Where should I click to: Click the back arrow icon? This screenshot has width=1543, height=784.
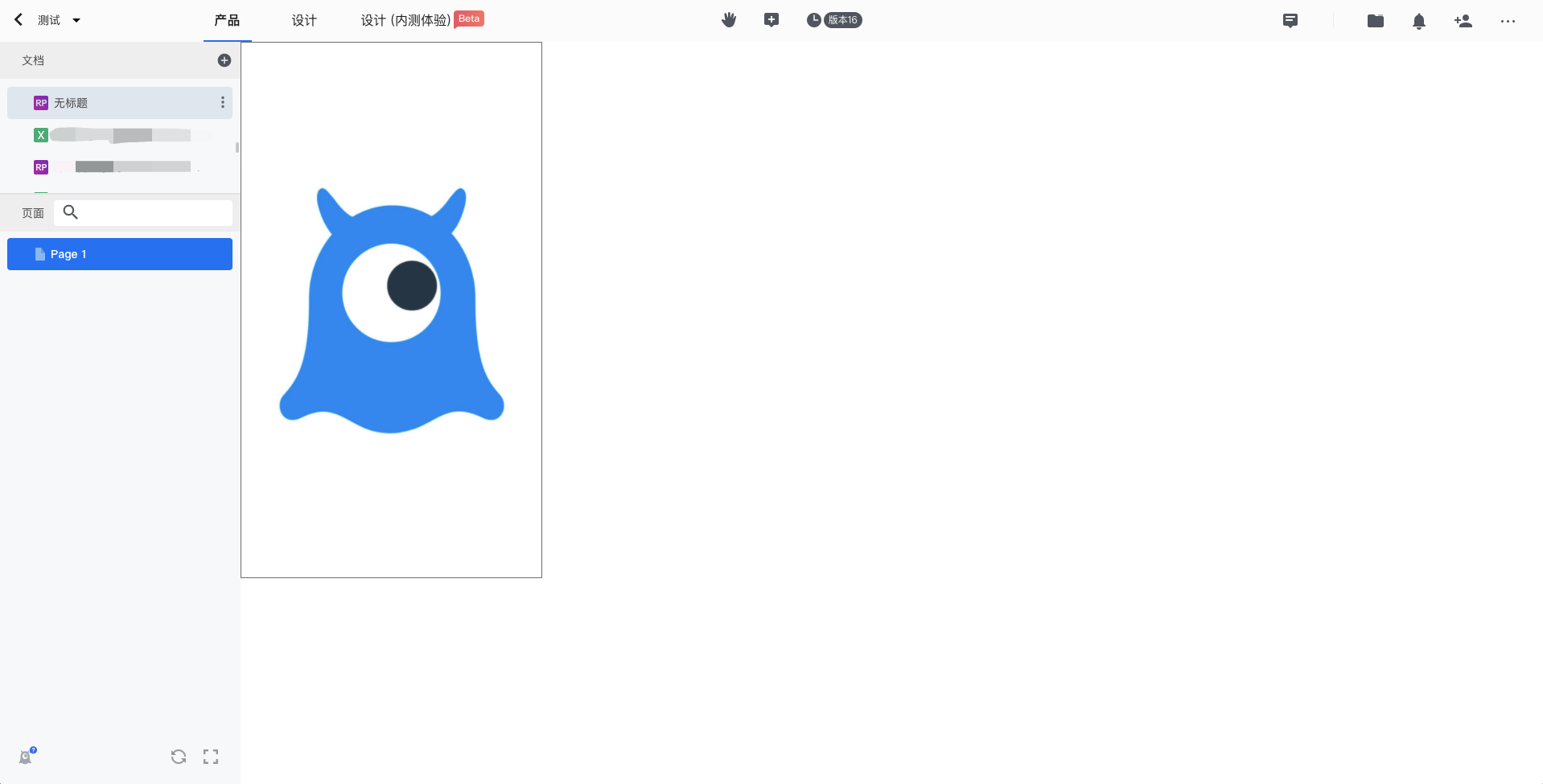tap(19, 20)
